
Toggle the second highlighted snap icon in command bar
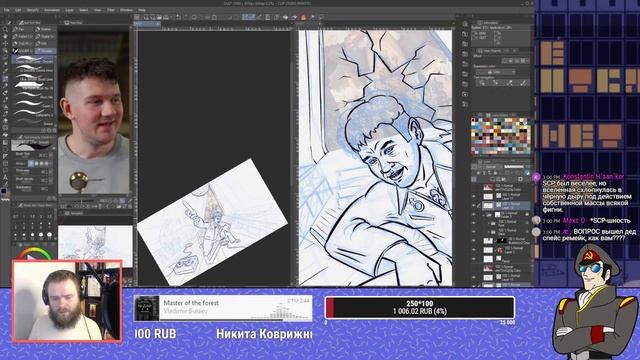[x=252, y=17]
